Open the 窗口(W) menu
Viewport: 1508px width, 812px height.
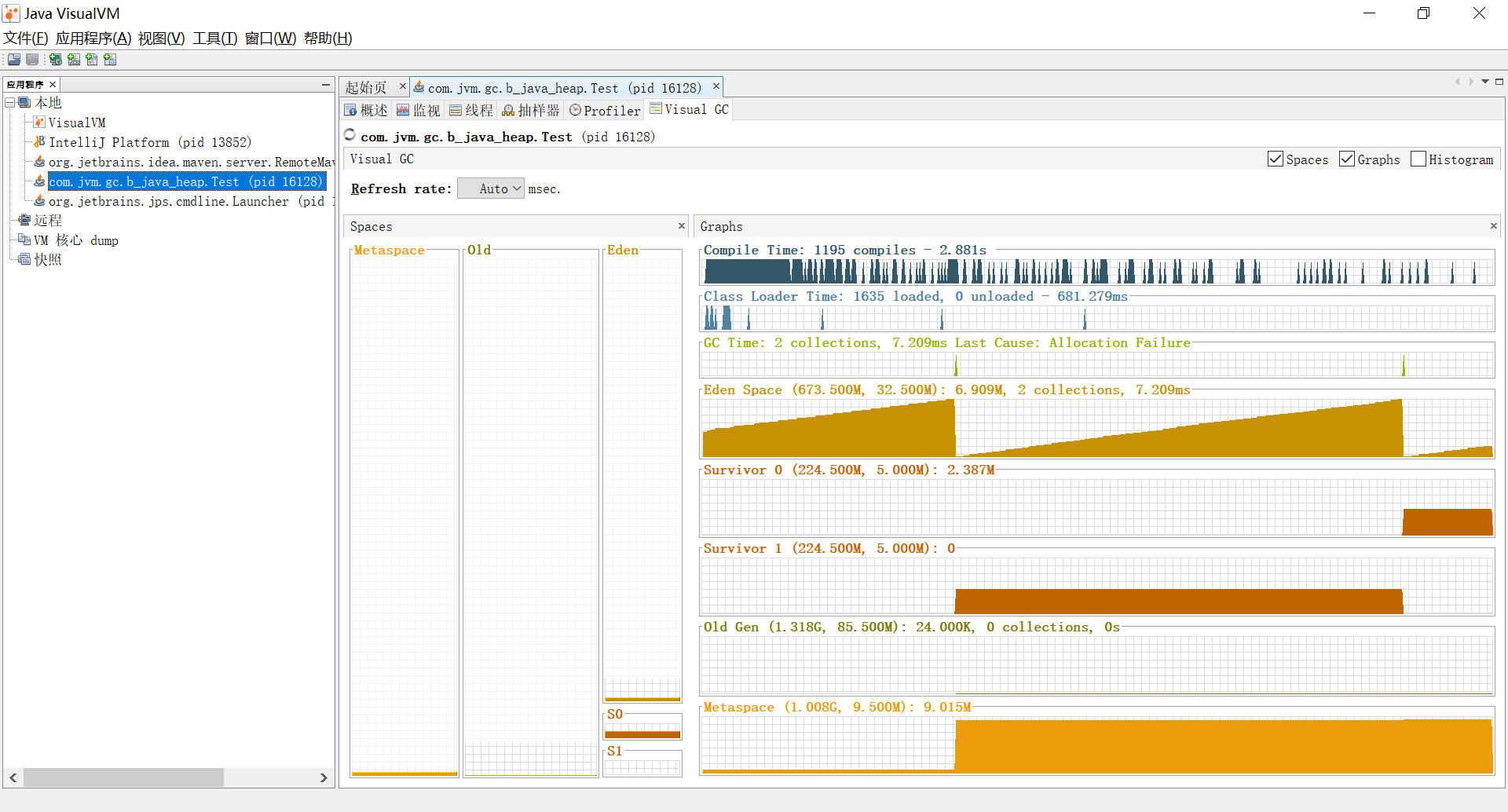[270, 38]
